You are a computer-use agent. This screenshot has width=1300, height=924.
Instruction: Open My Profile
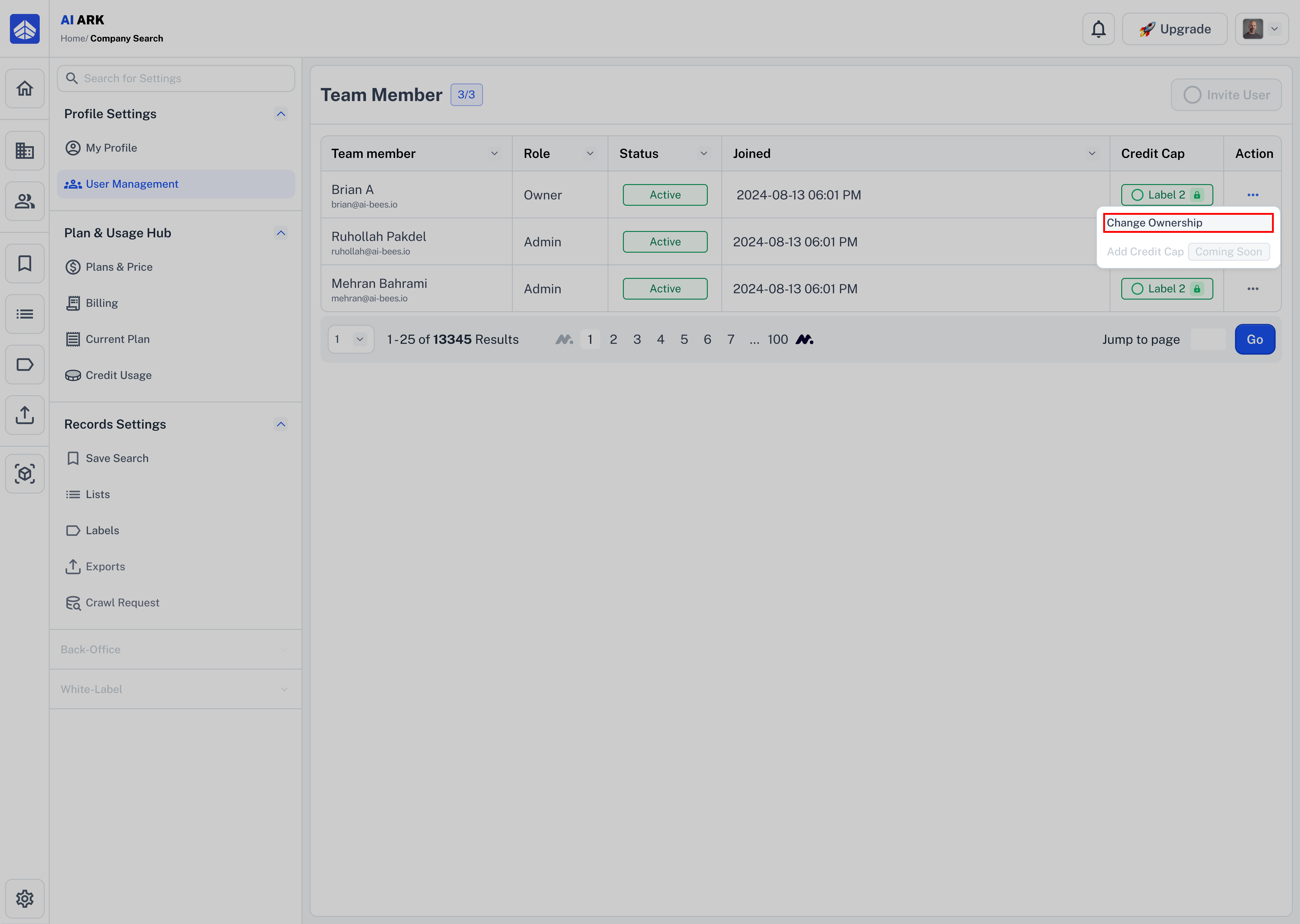click(x=176, y=148)
